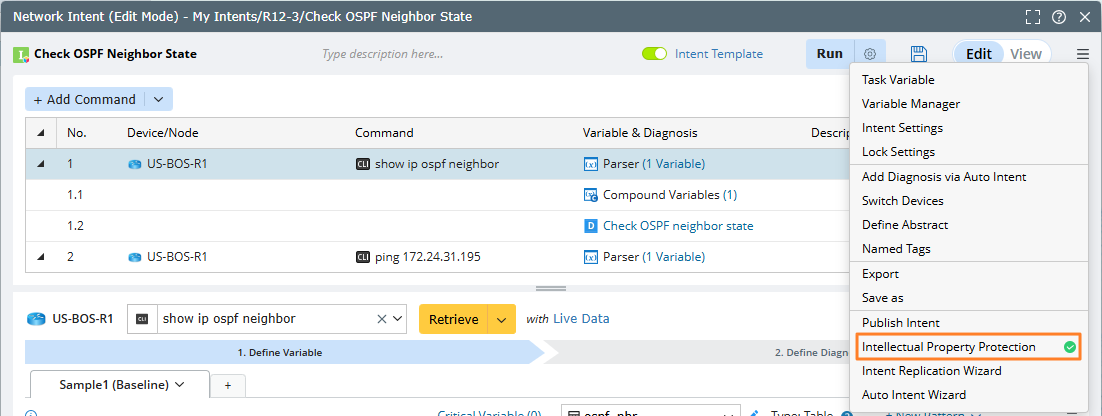Click the ping 172.24.31.195 command text

[427, 257]
